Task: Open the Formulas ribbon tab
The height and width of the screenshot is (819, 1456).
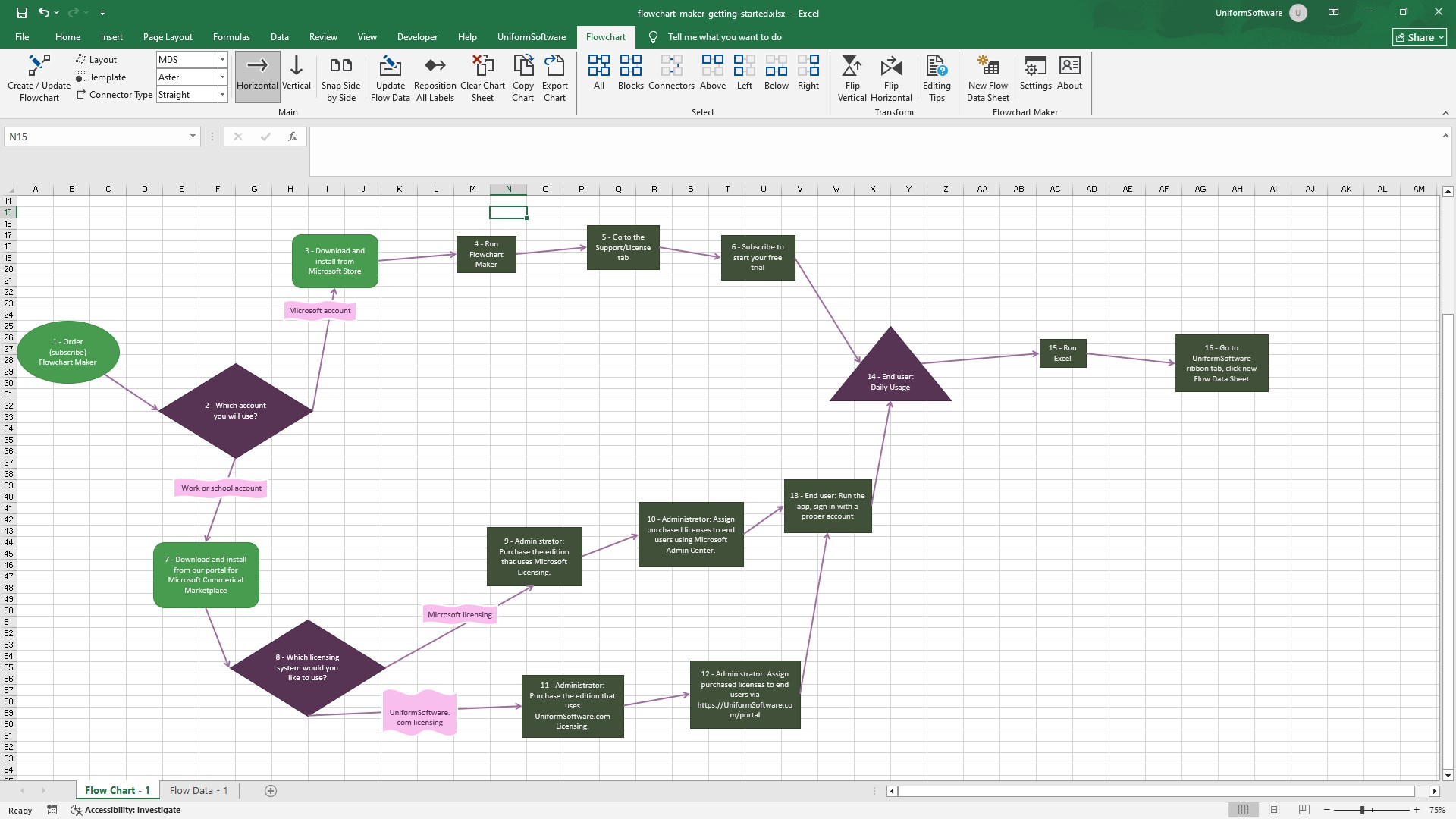Action: [x=231, y=37]
